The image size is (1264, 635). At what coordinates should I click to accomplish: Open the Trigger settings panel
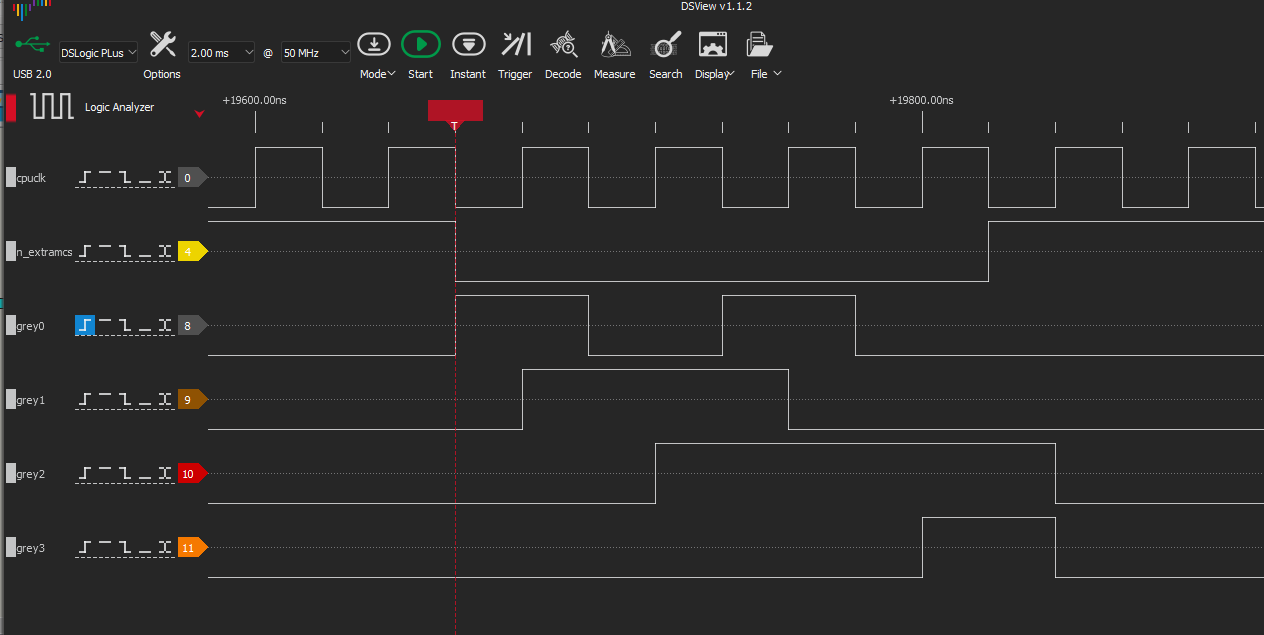pyautogui.click(x=515, y=45)
